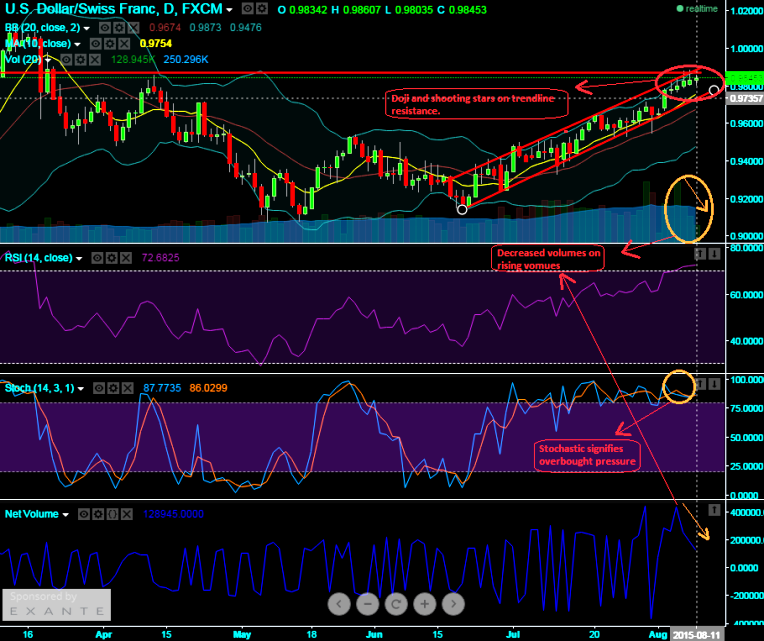Move Net Volume pane up with arrow
764x641 pixels.
tap(714, 510)
